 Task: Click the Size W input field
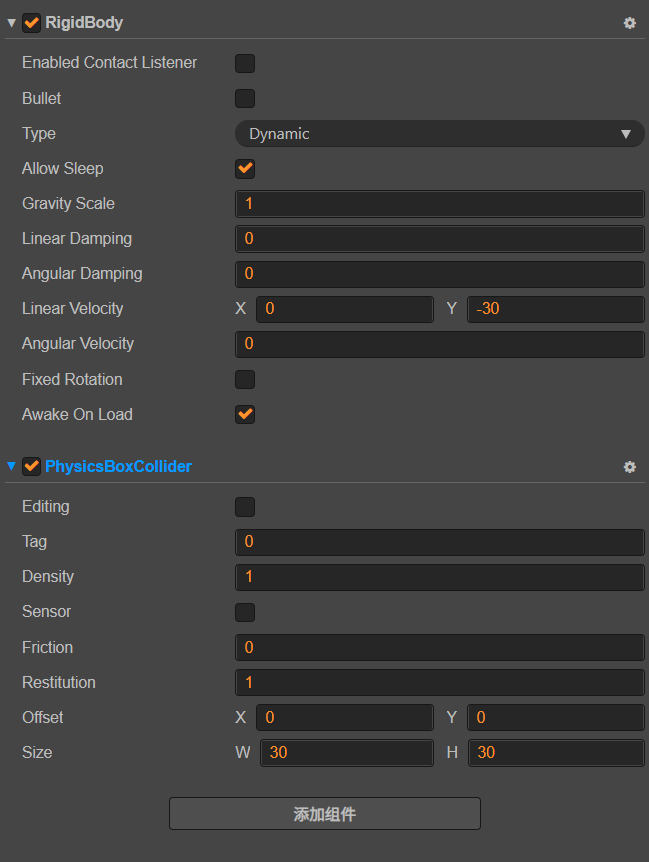(x=346, y=753)
